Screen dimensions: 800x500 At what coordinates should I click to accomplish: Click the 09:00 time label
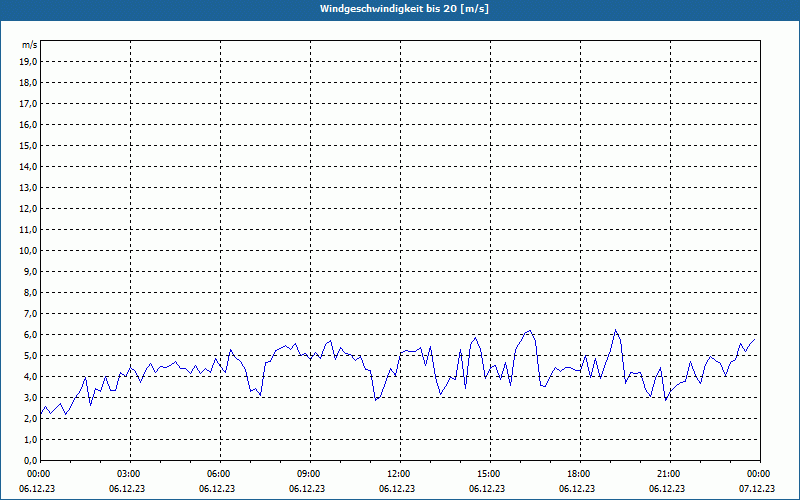[311, 474]
